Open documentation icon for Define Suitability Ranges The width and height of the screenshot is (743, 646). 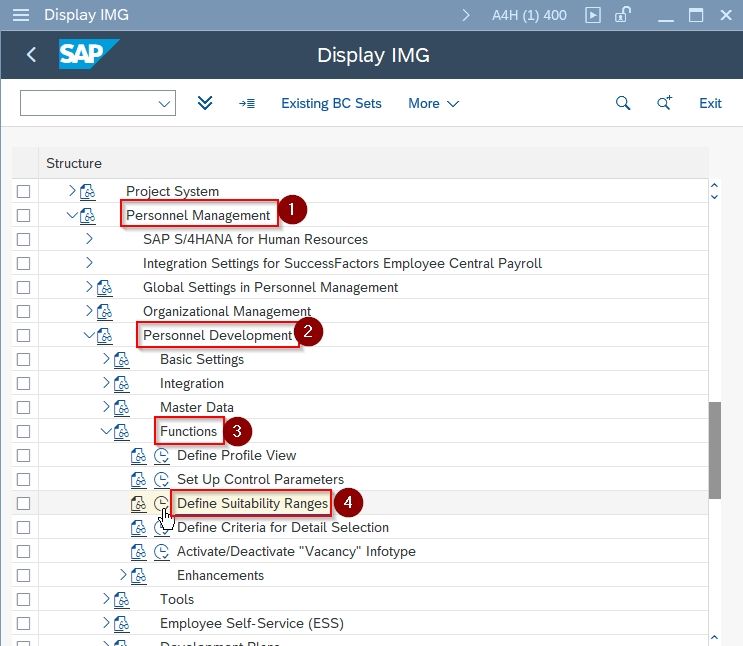coord(138,504)
